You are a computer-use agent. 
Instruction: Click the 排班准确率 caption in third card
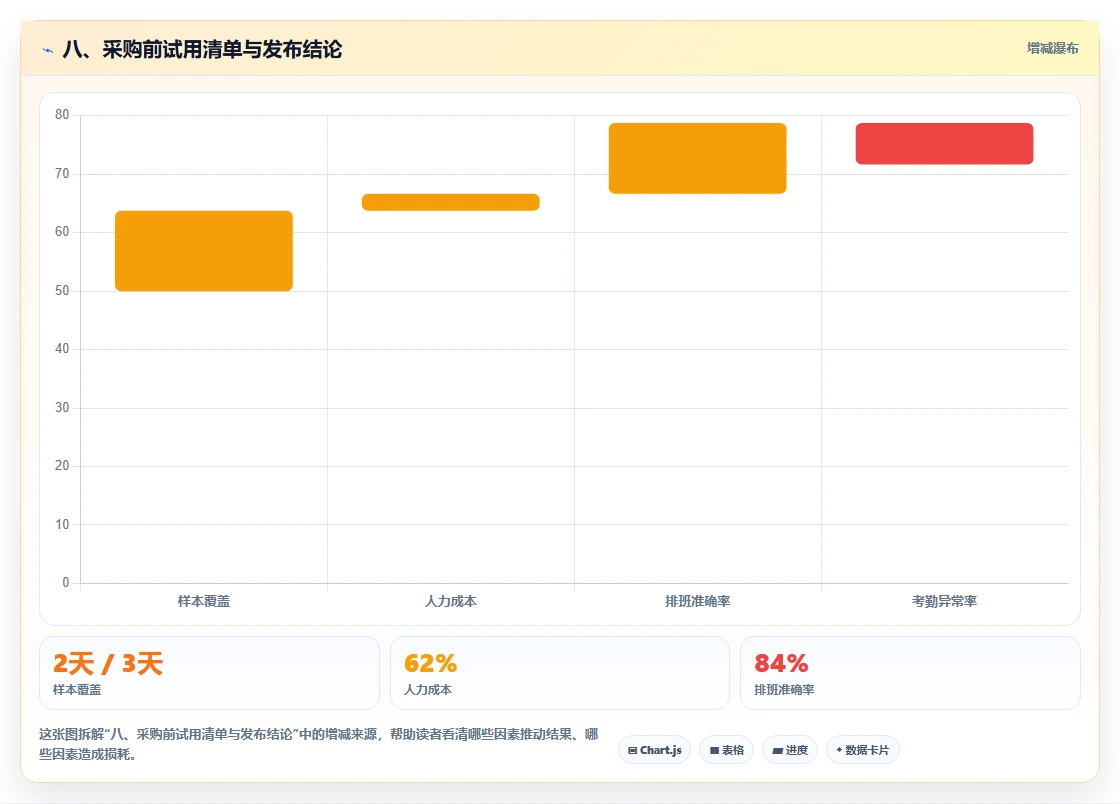tap(784, 690)
